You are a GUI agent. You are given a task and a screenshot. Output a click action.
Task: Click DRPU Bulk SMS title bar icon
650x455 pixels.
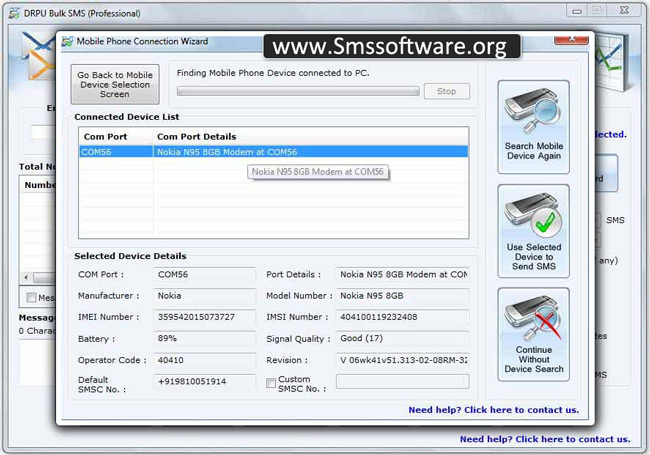[14, 13]
